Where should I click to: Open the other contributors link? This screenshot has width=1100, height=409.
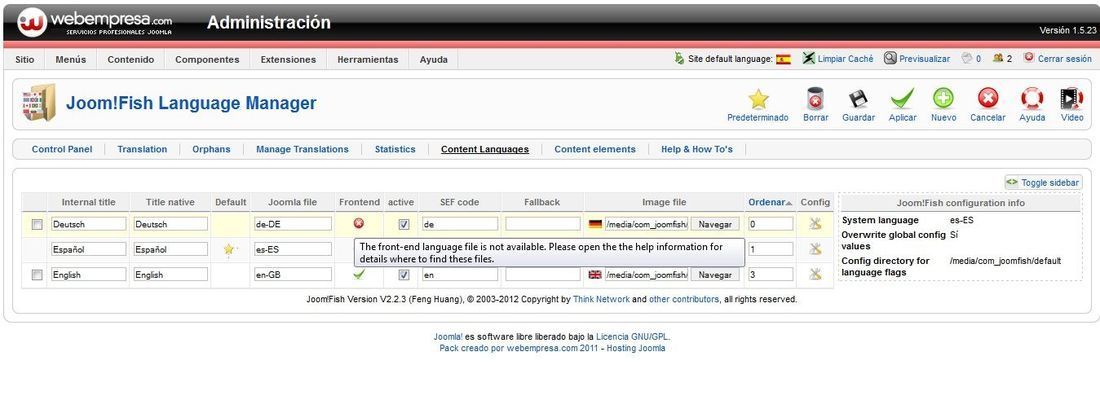click(x=684, y=300)
